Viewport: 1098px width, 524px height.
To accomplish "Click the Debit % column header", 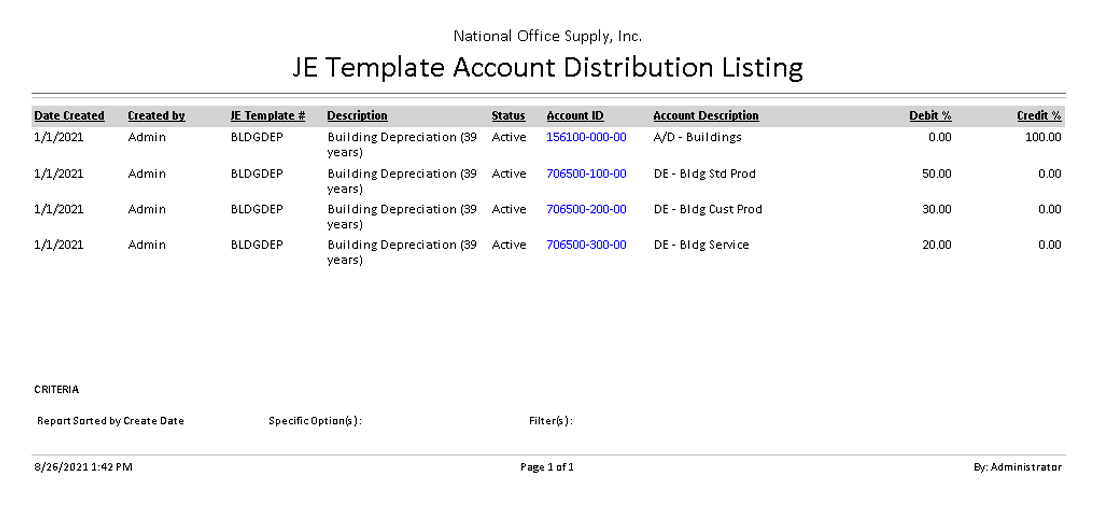I will click(x=930, y=116).
